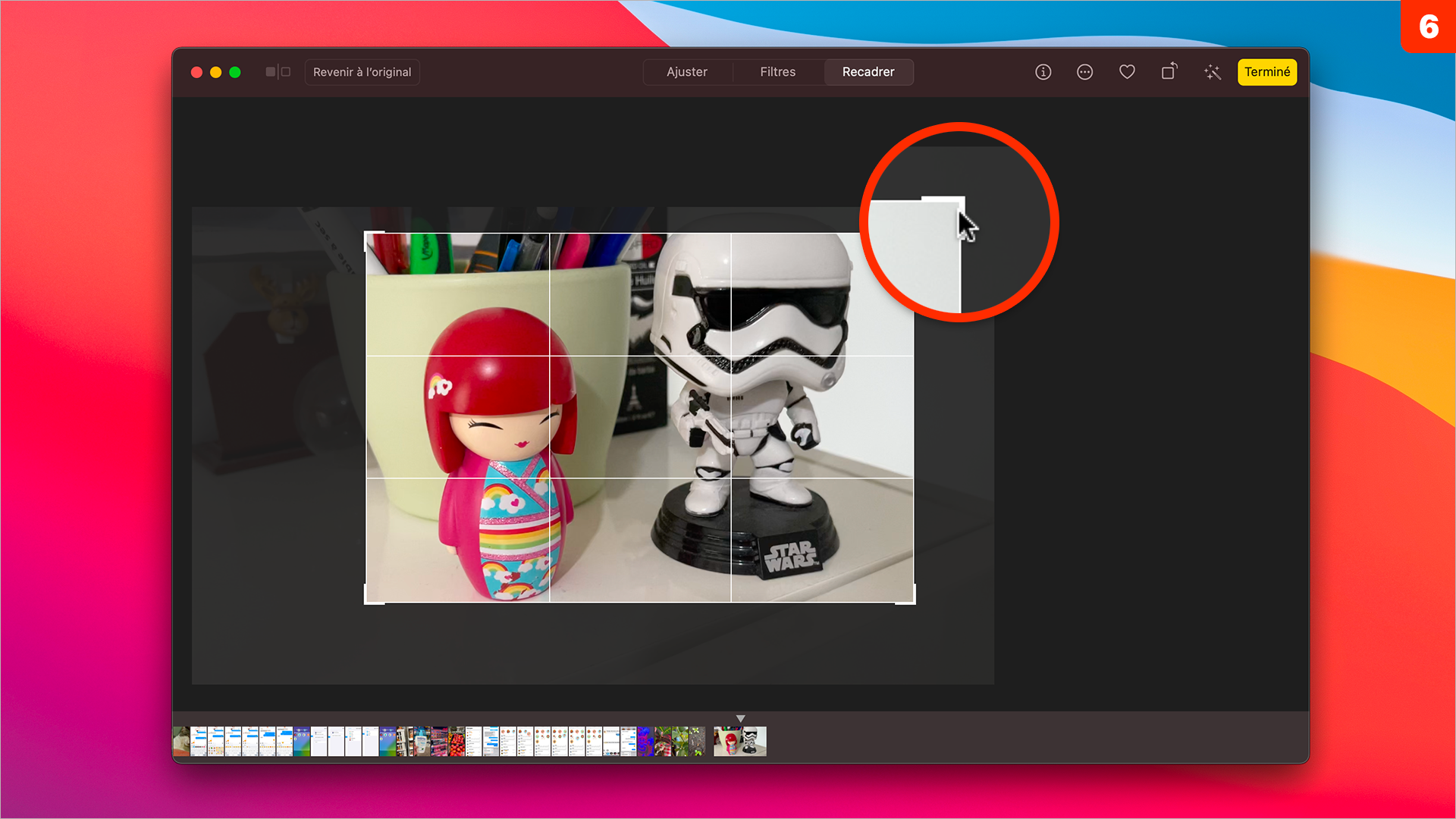Click Revenir à l'original
The width and height of the screenshot is (1456, 819).
click(x=362, y=72)
